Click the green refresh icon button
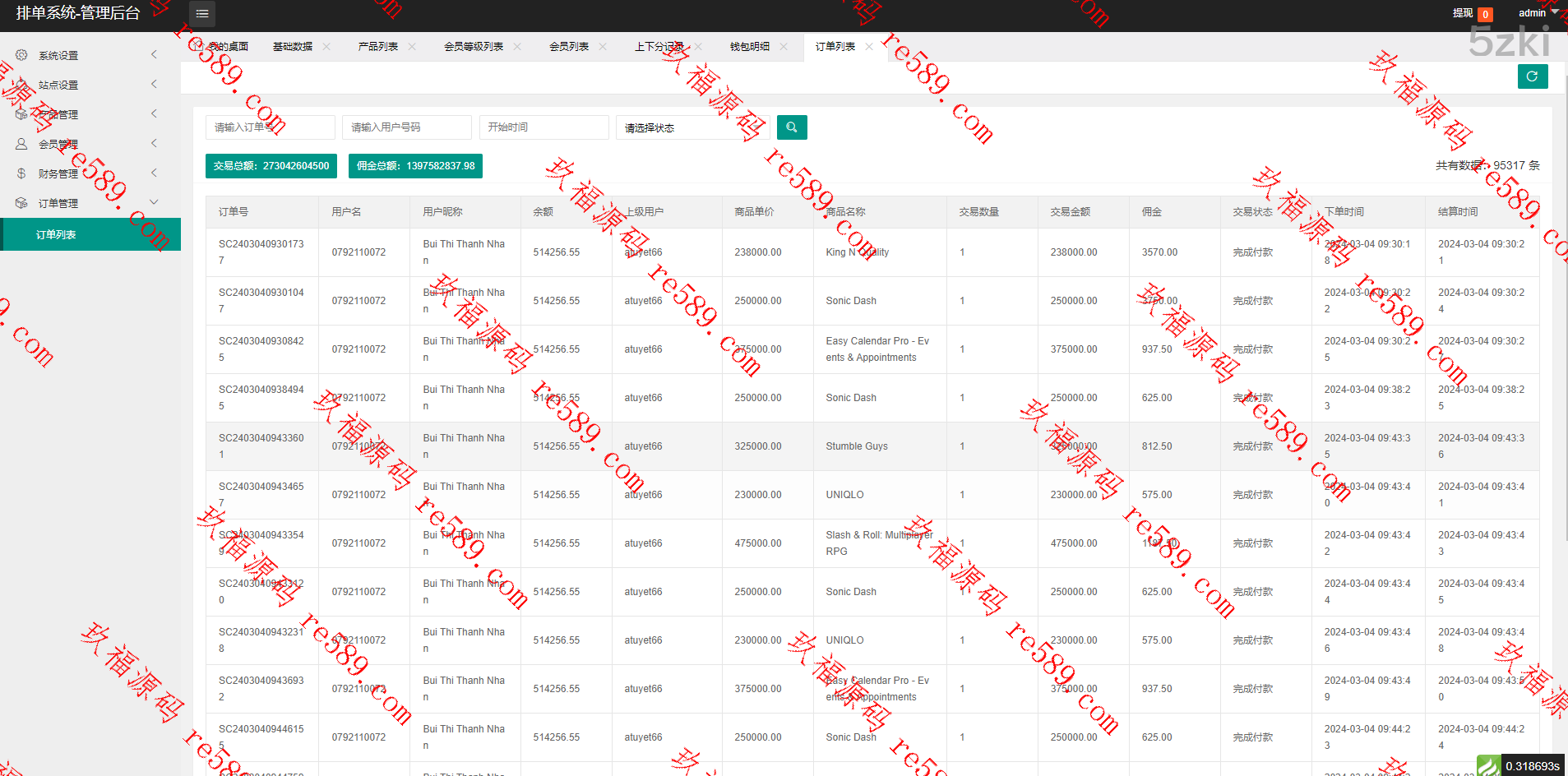The width and height of the screenshot is (1568, 776). click(x=1532, y=76)
